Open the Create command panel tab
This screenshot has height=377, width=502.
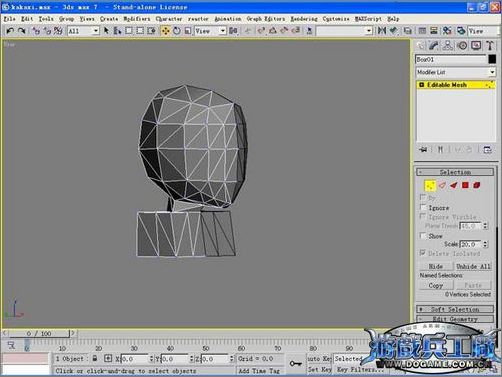point(421,46)
